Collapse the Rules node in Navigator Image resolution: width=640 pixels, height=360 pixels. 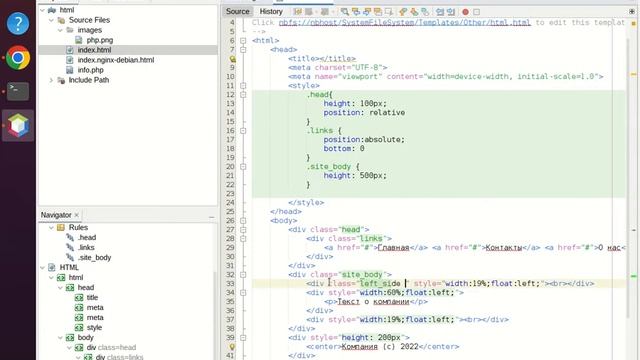51,227
